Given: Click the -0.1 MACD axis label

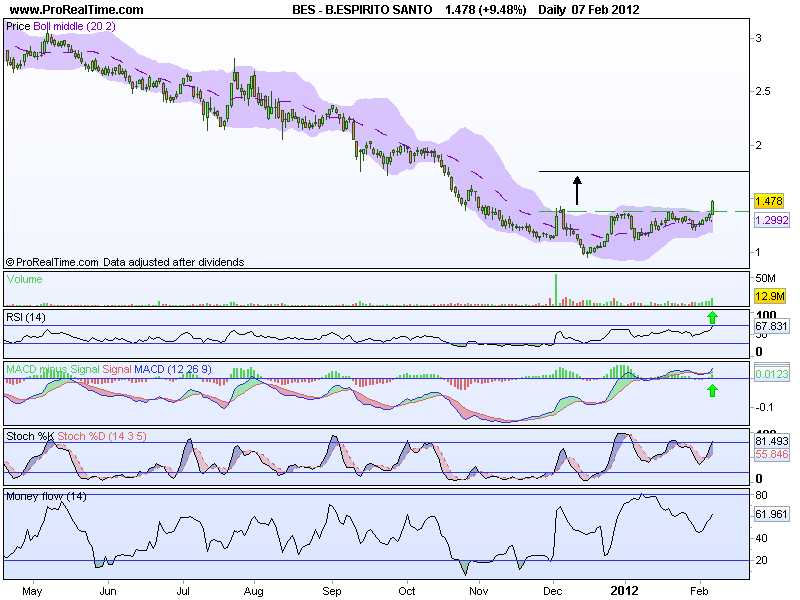Looking at the screenshot, I should click(764, 407).
